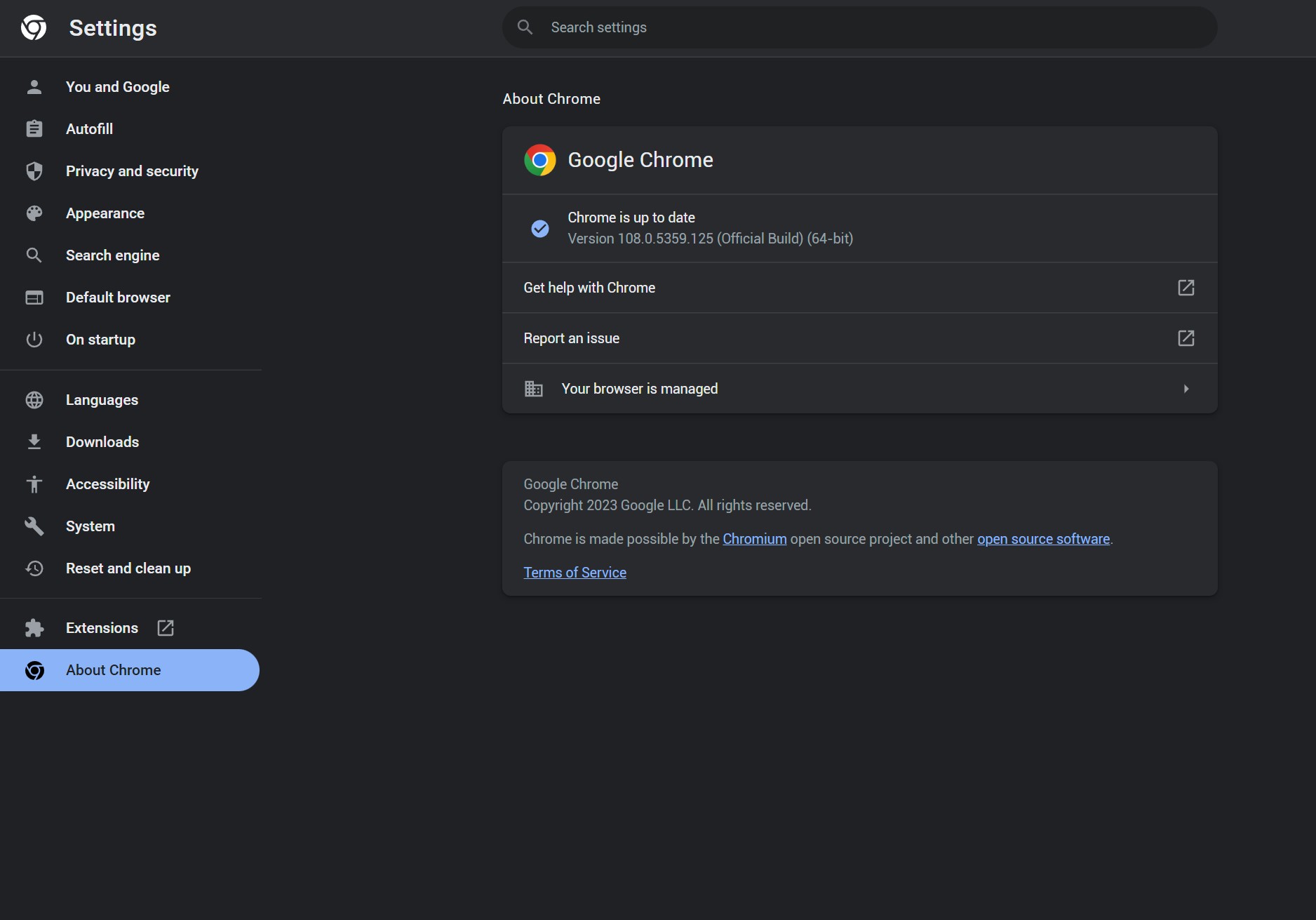Select Default browser menu item
Screen dimensions: 1316x920
130,298
